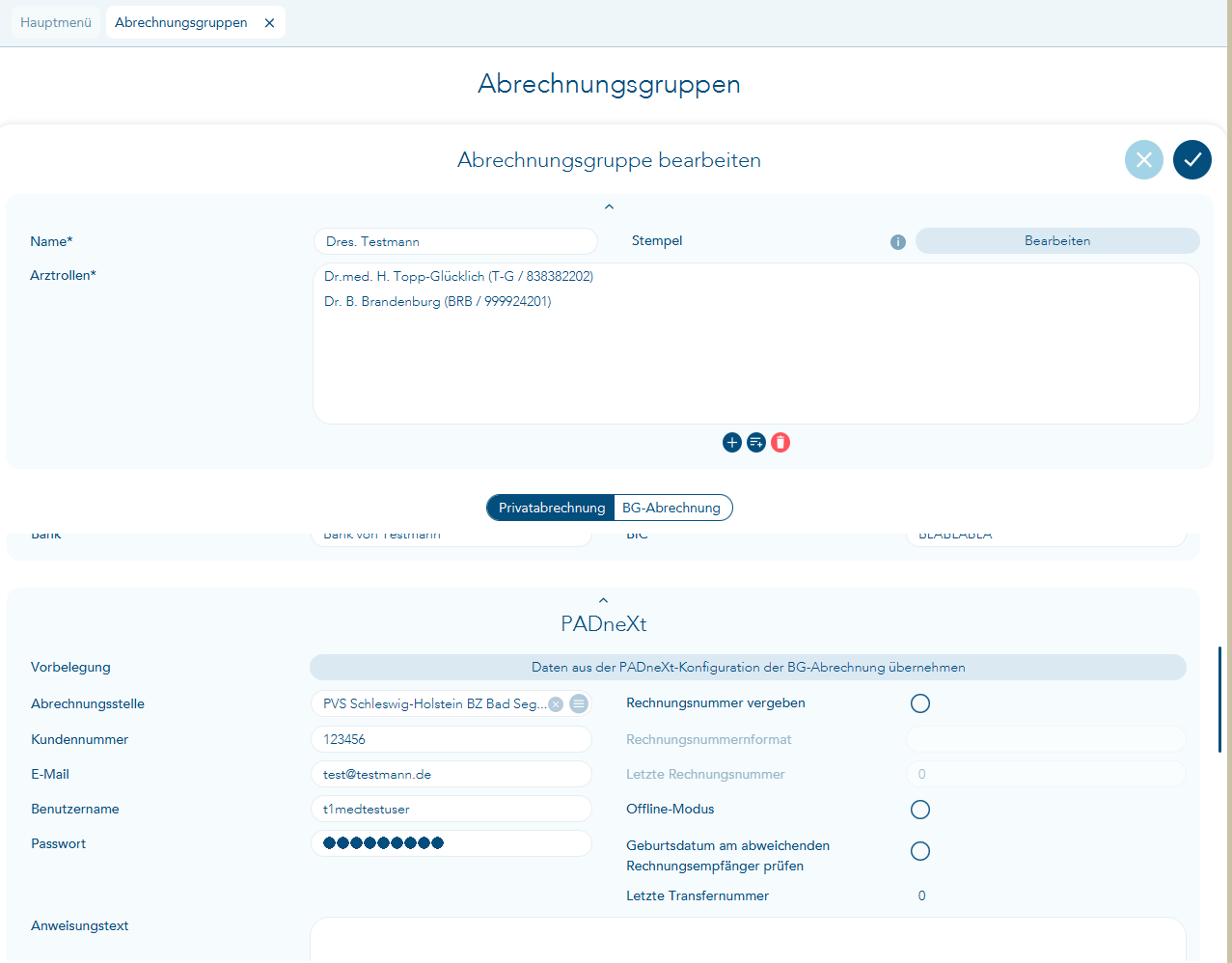1232x963 pixels.
Task: Collapse the PADneXt section
Action: tap(603, 600)
